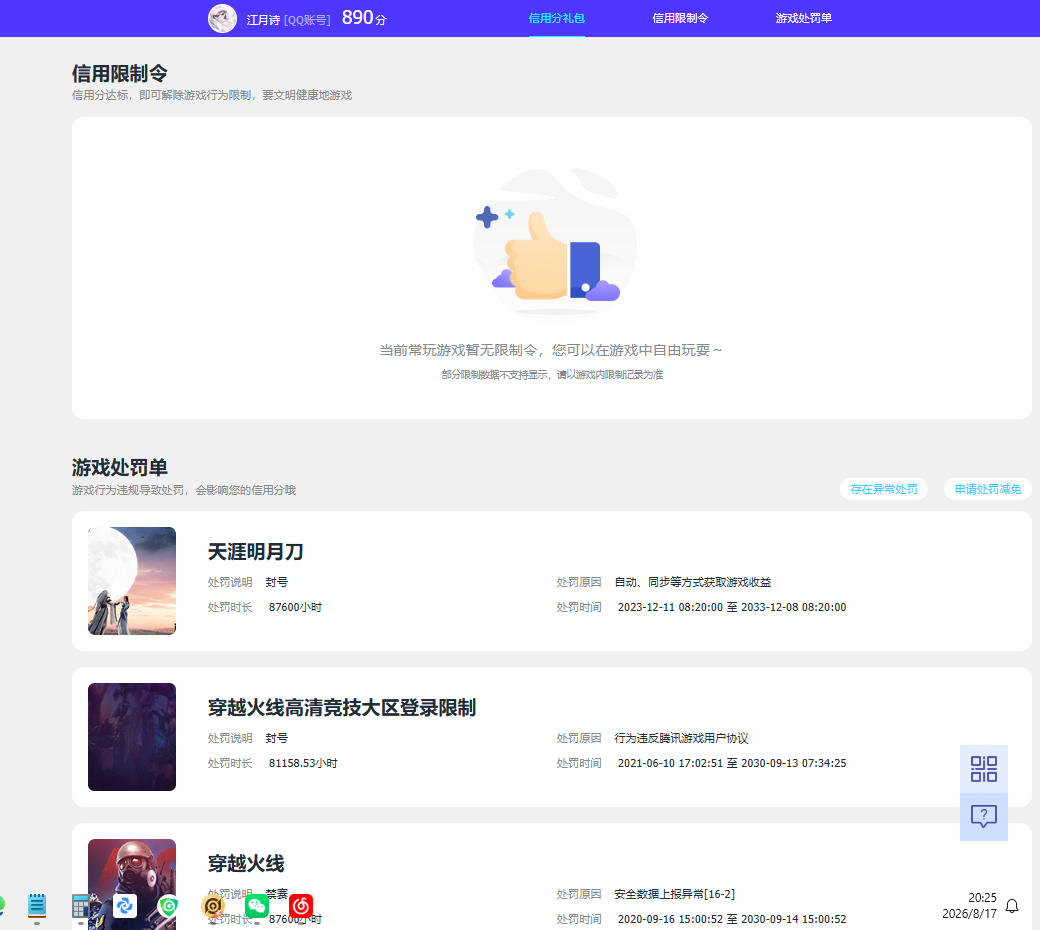Click the 存在异常处罚 button
The image size is (1040, 930).
point(883,489)
